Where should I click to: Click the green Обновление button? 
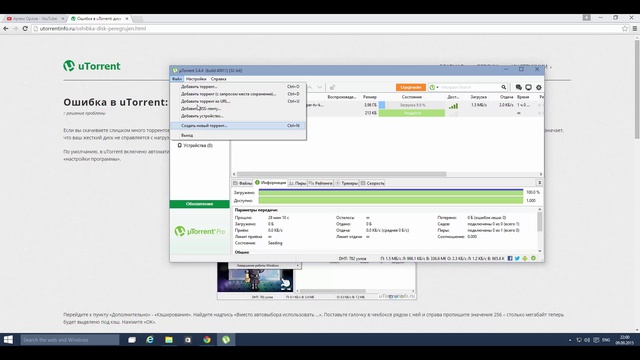200,204
